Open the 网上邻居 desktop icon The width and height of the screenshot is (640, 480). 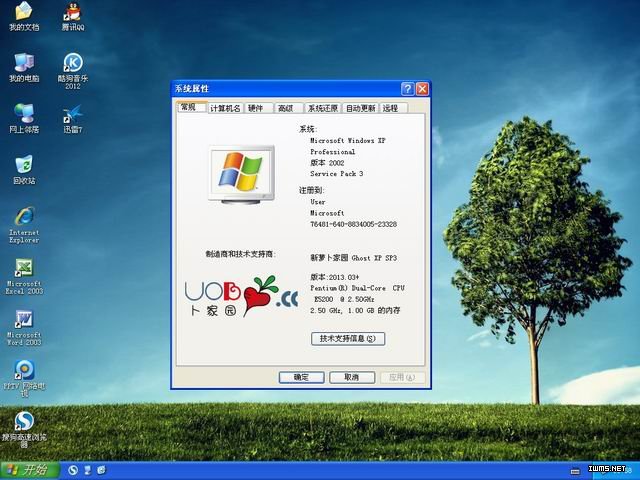pyautogui.click(x=24, y=118)
